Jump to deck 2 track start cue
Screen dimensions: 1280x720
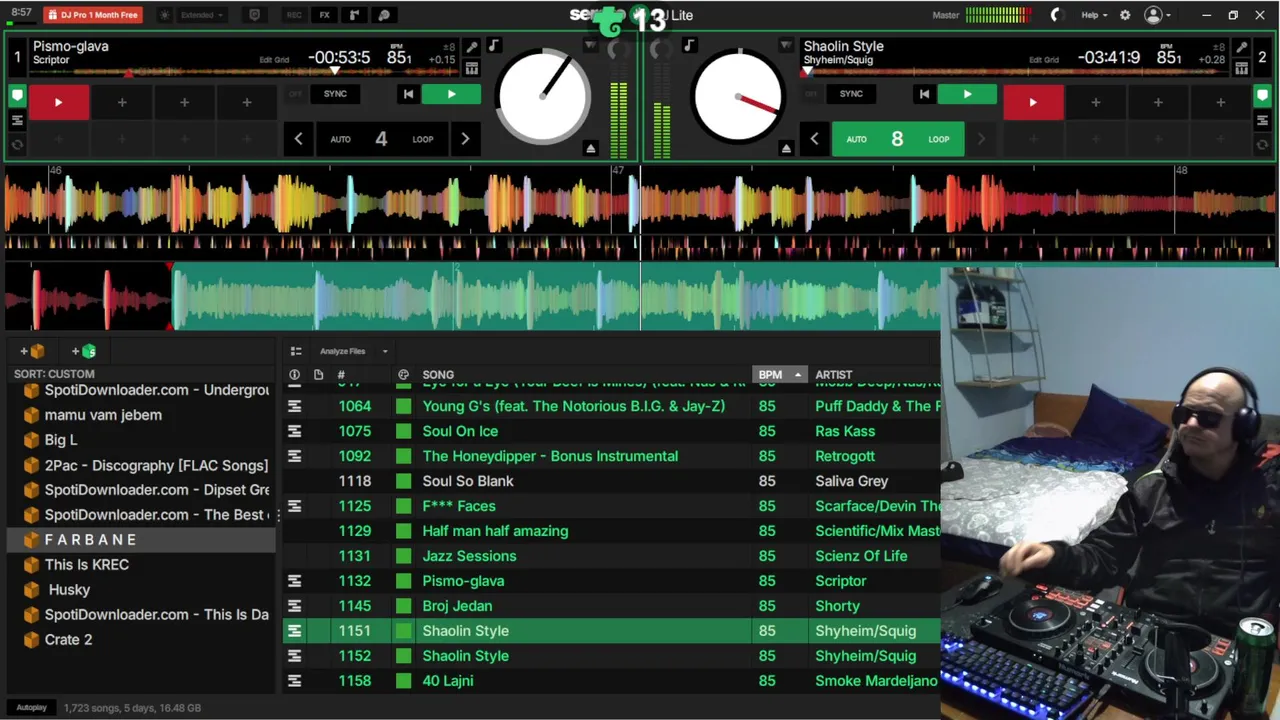[x=924, y=94]
